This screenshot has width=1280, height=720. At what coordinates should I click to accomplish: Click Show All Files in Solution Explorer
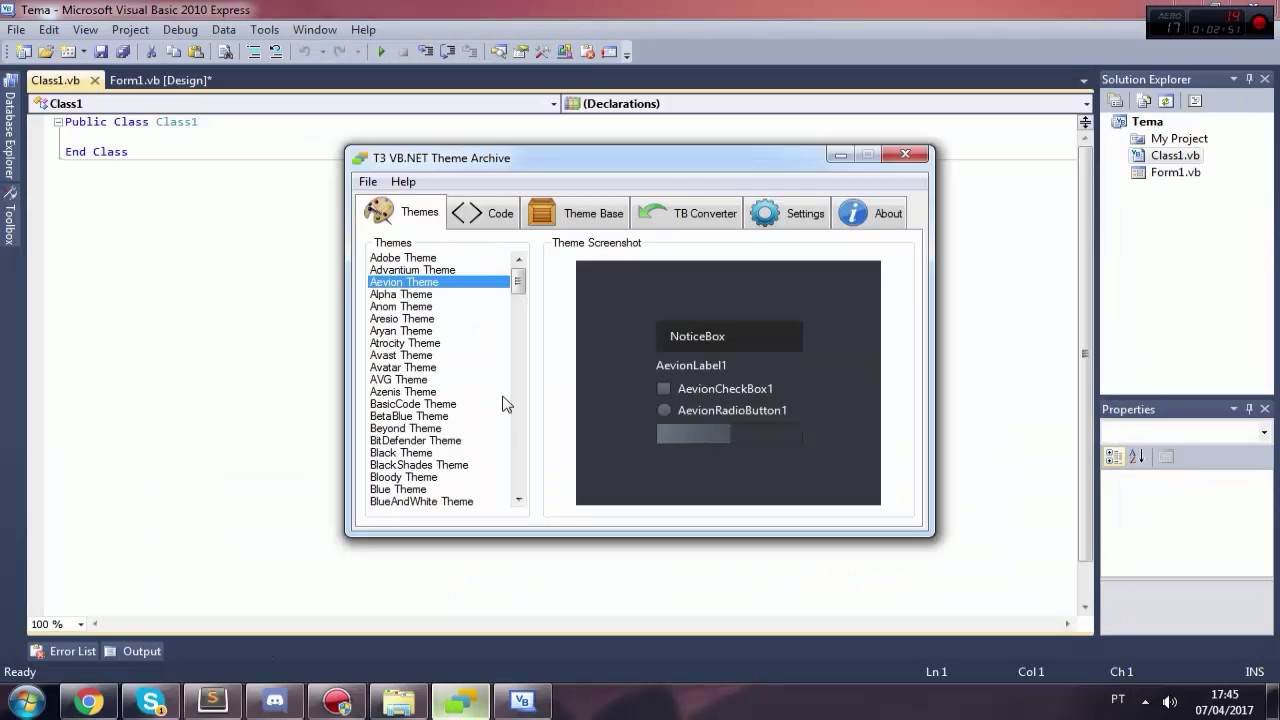1143,101
